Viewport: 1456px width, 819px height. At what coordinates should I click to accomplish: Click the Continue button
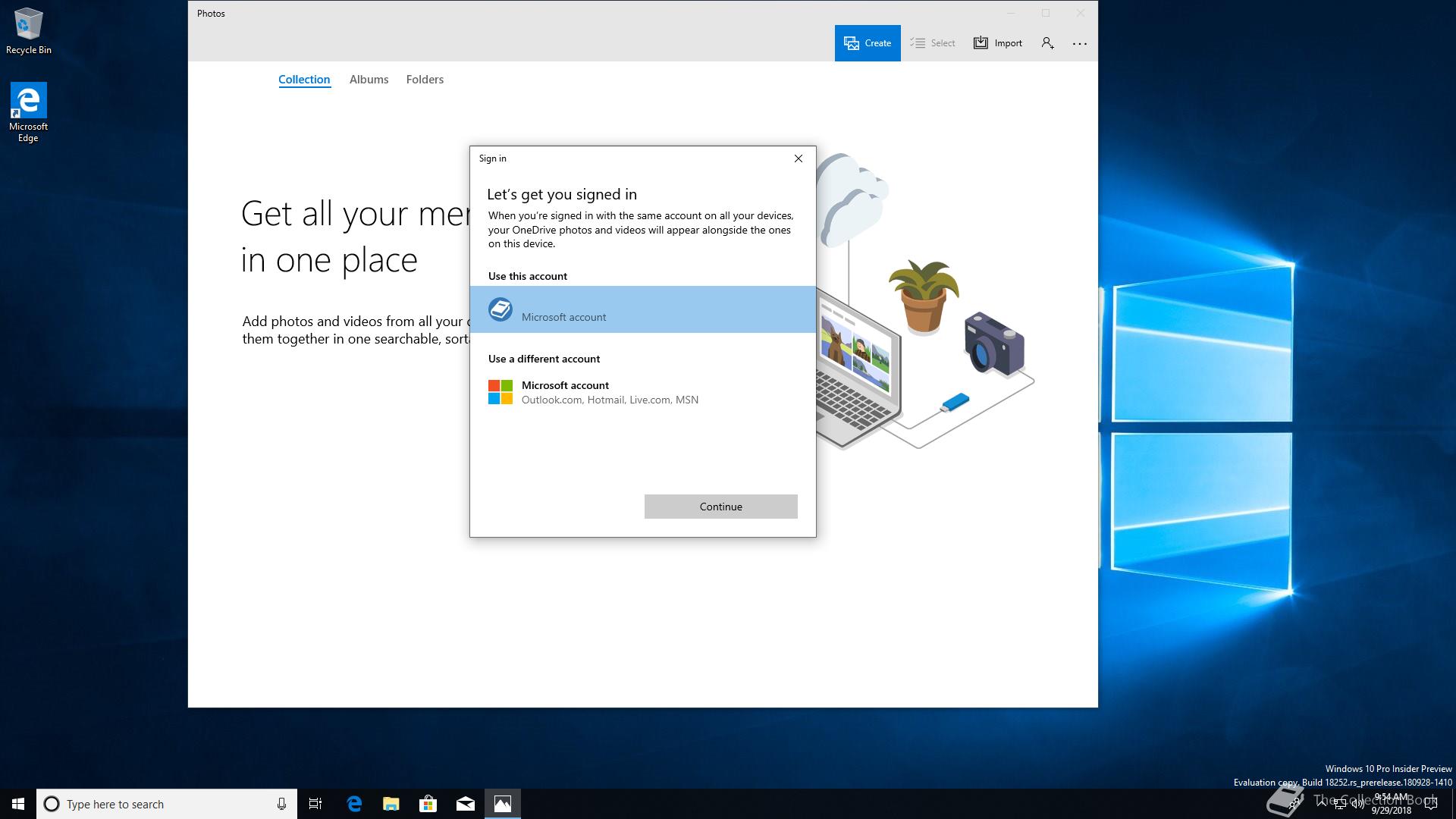pos(721,507)
